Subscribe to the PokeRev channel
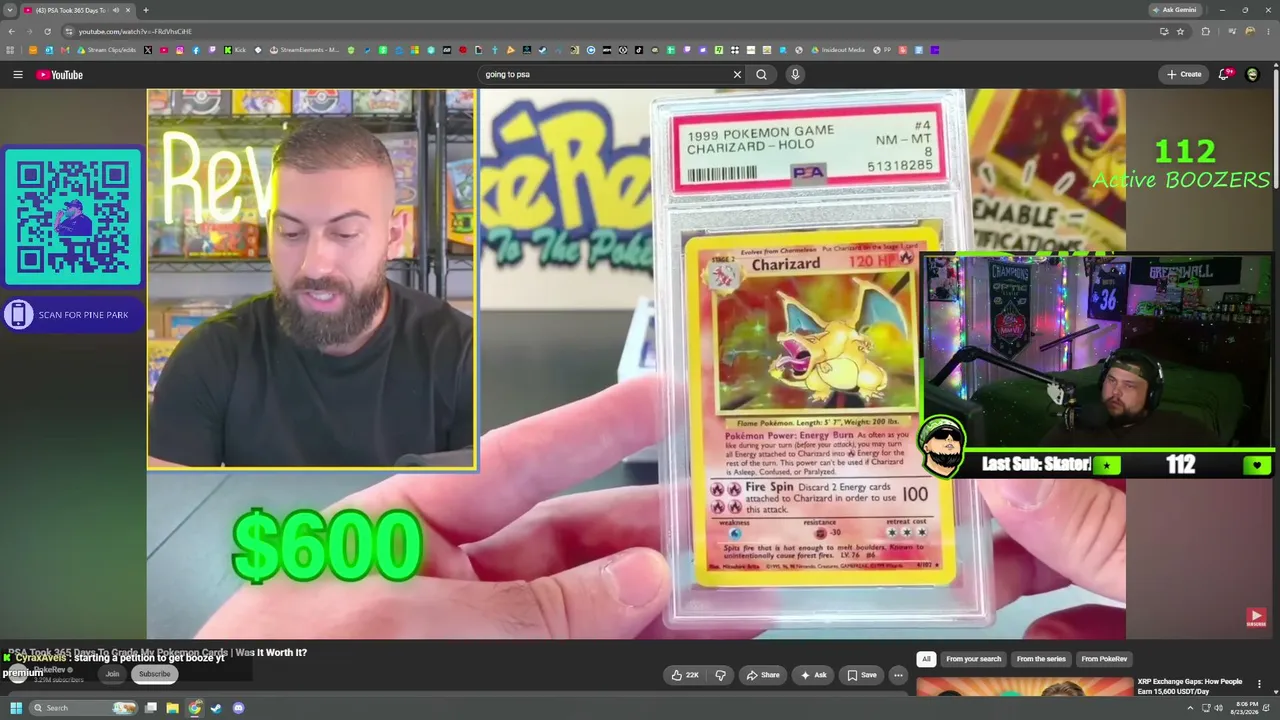 154,674
